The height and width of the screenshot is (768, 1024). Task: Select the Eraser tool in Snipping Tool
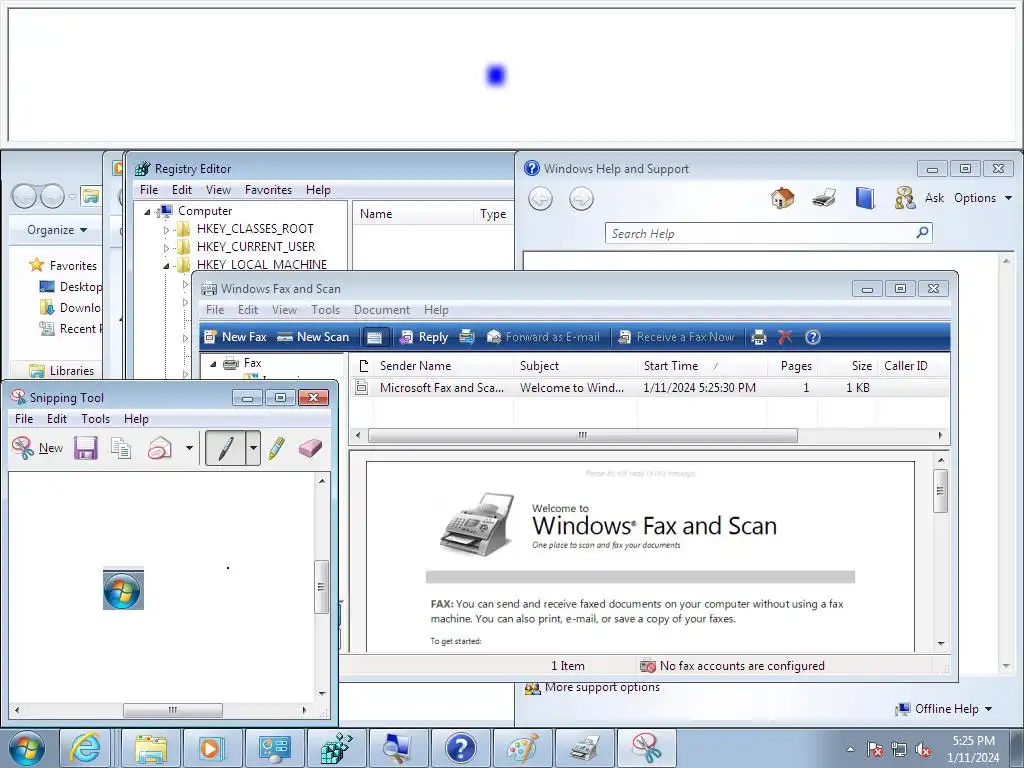pos(310,448)
